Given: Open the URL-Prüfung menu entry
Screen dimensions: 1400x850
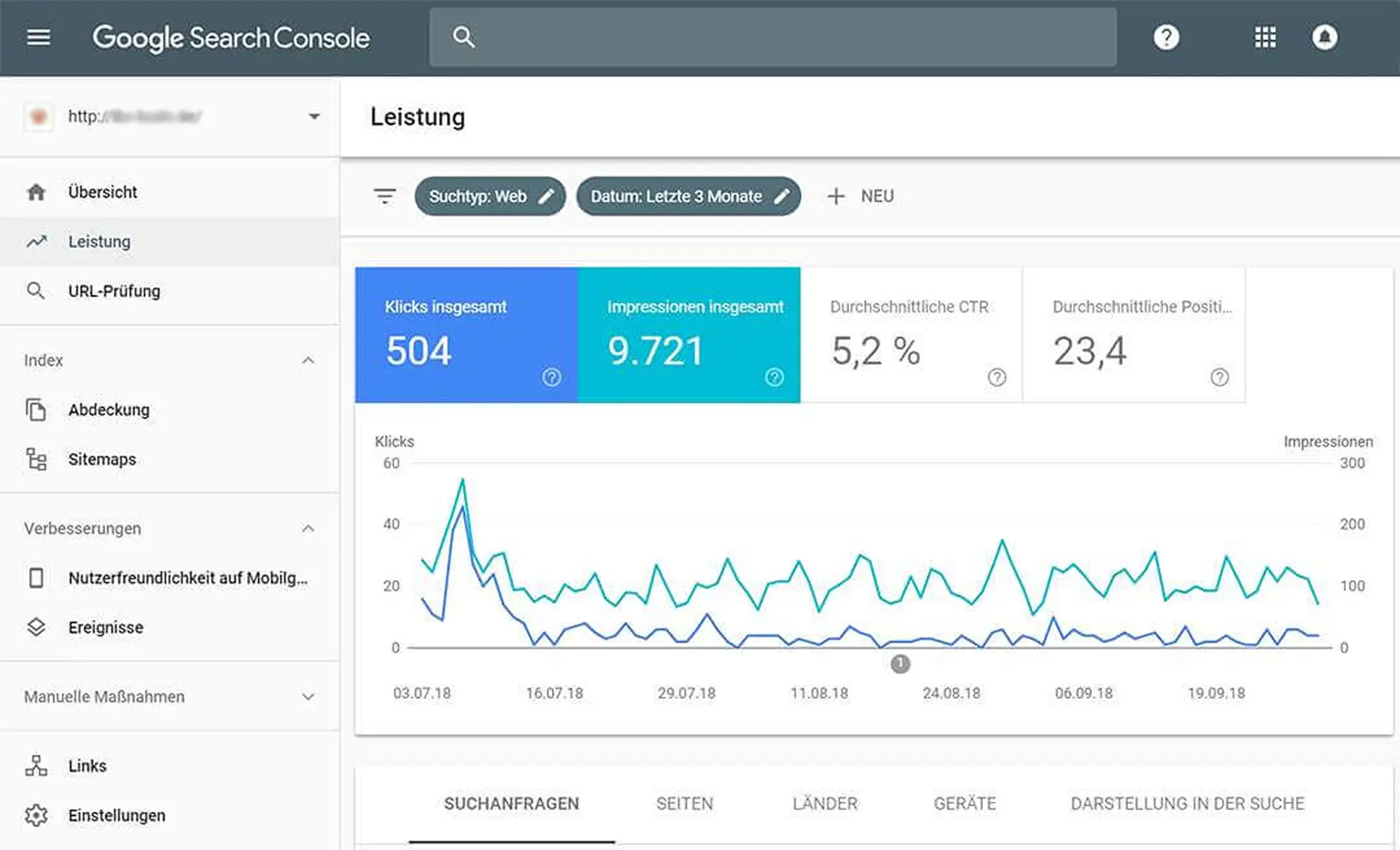Looking at the screenshot, I should pyautogui.click(x=169, y=291).
